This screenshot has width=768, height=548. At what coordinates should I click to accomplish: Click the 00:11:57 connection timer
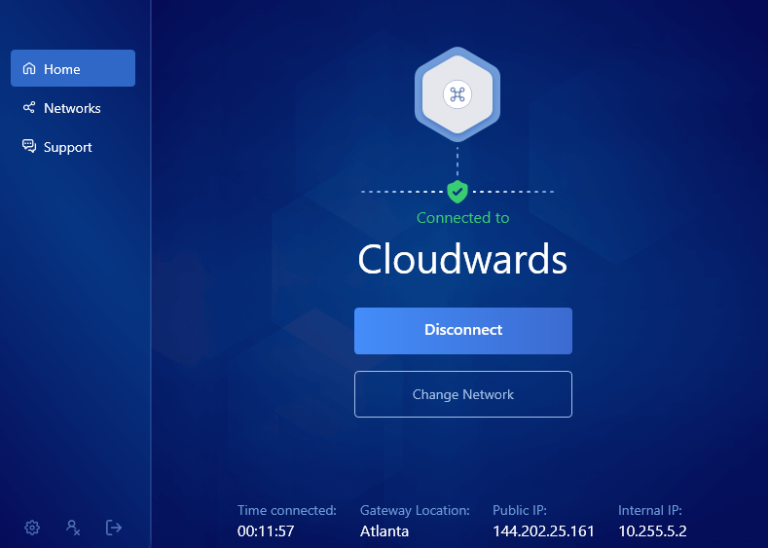tap(265, 531)
